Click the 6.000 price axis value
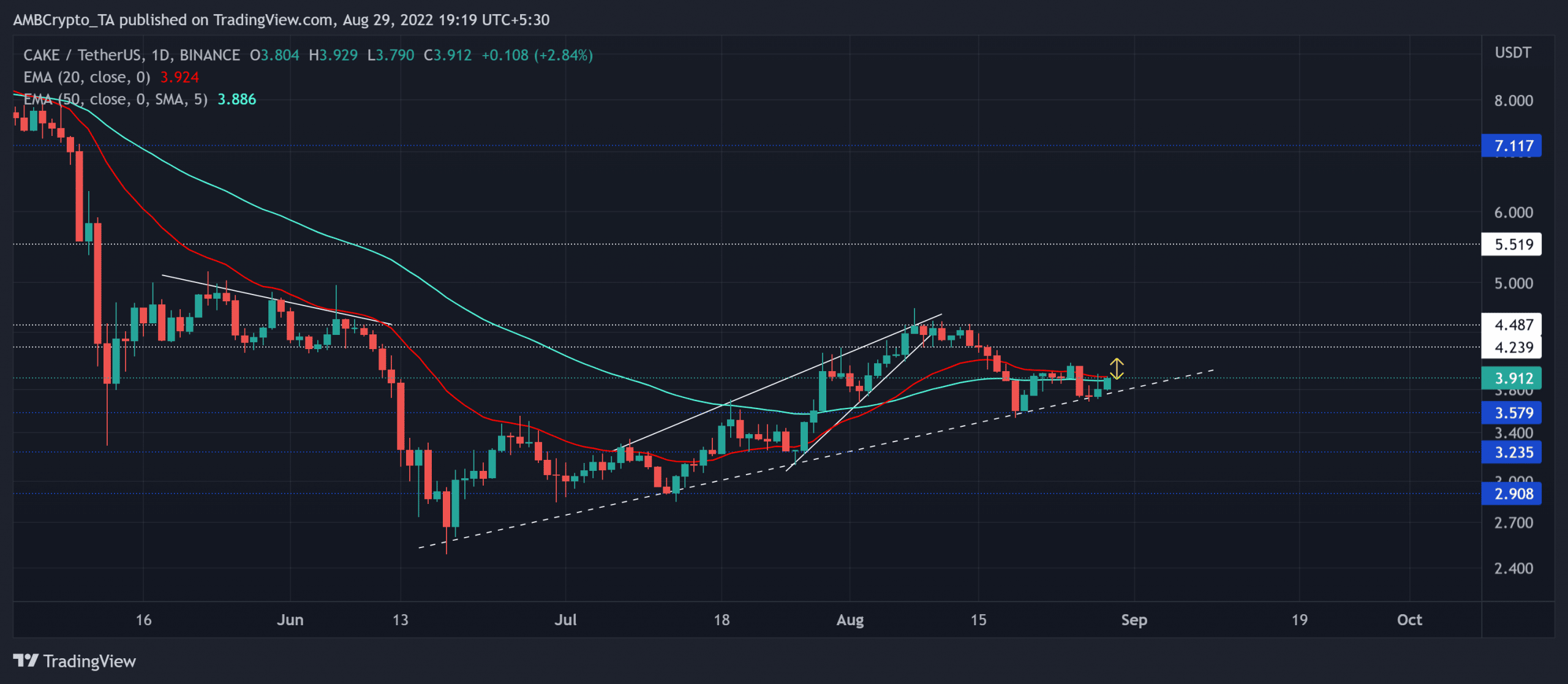1568x684 pixels. coord(1513,212)
